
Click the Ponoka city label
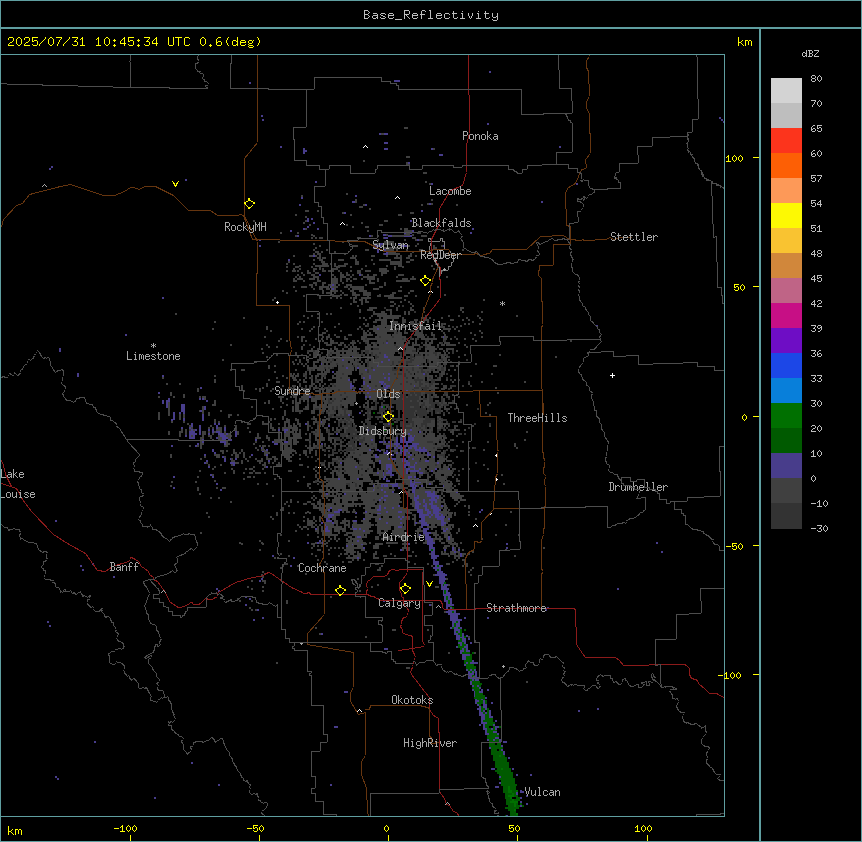pyautogui.click(x=480, y=136)
